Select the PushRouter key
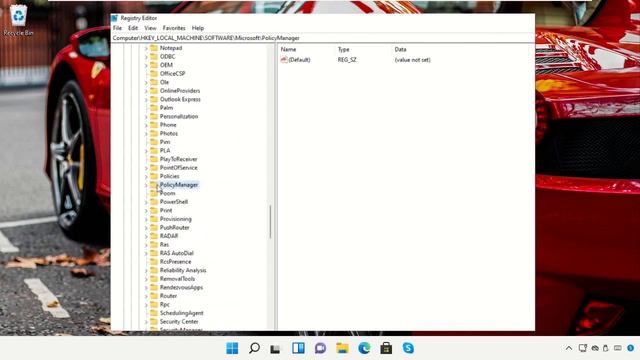This screenshot has width=640, height=360. pyautogui.click(x=174, y=227)
